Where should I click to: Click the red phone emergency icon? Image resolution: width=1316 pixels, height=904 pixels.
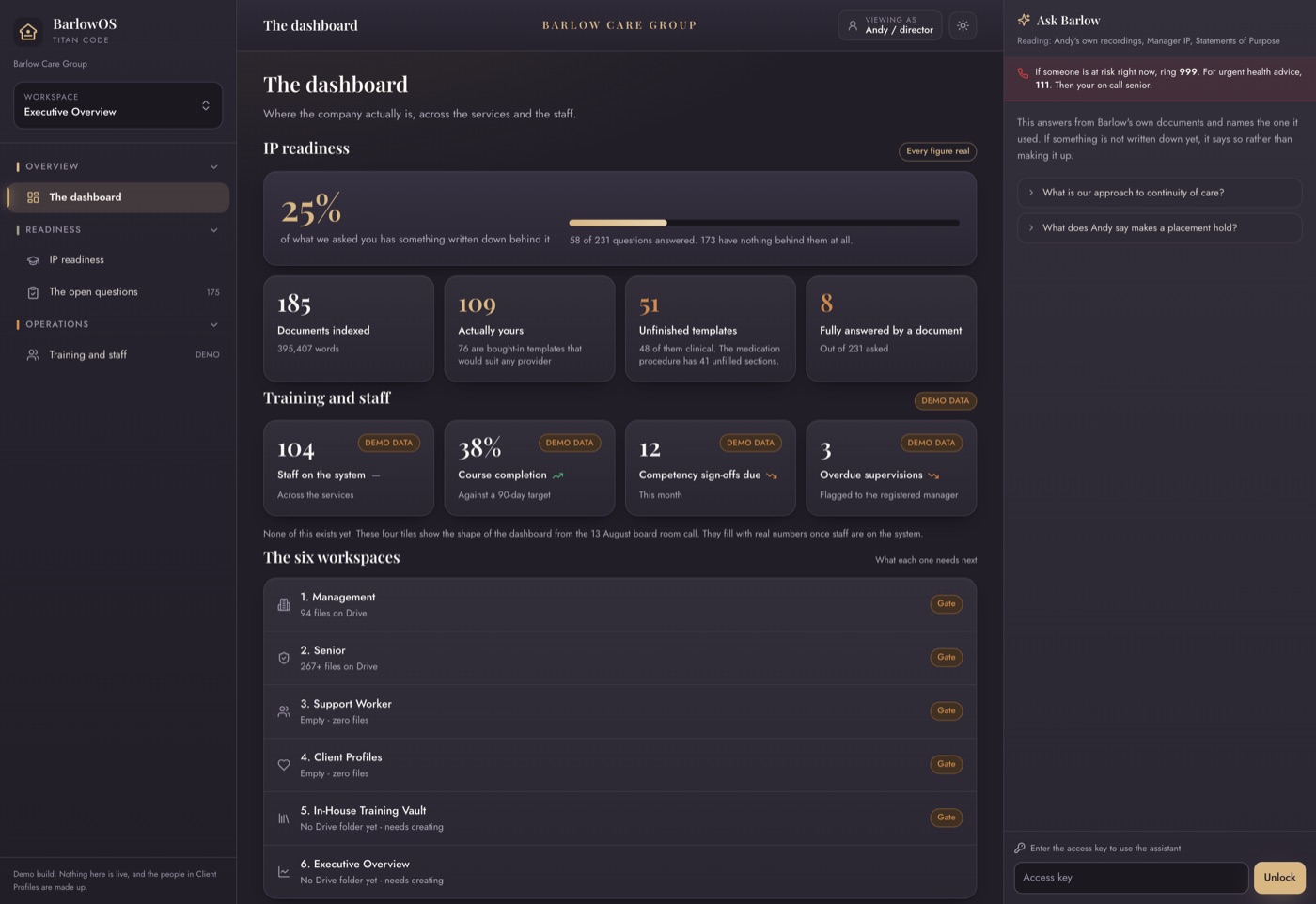pos(1023,72)
